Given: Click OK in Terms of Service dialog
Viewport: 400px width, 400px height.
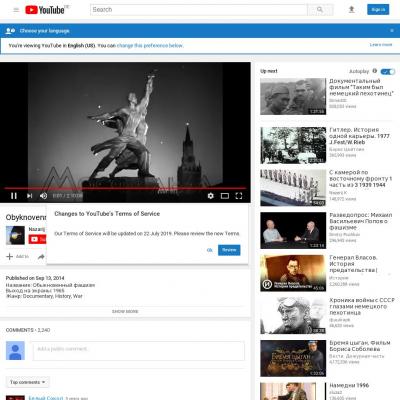Looking at the screenshot, I should coord(210,250).
